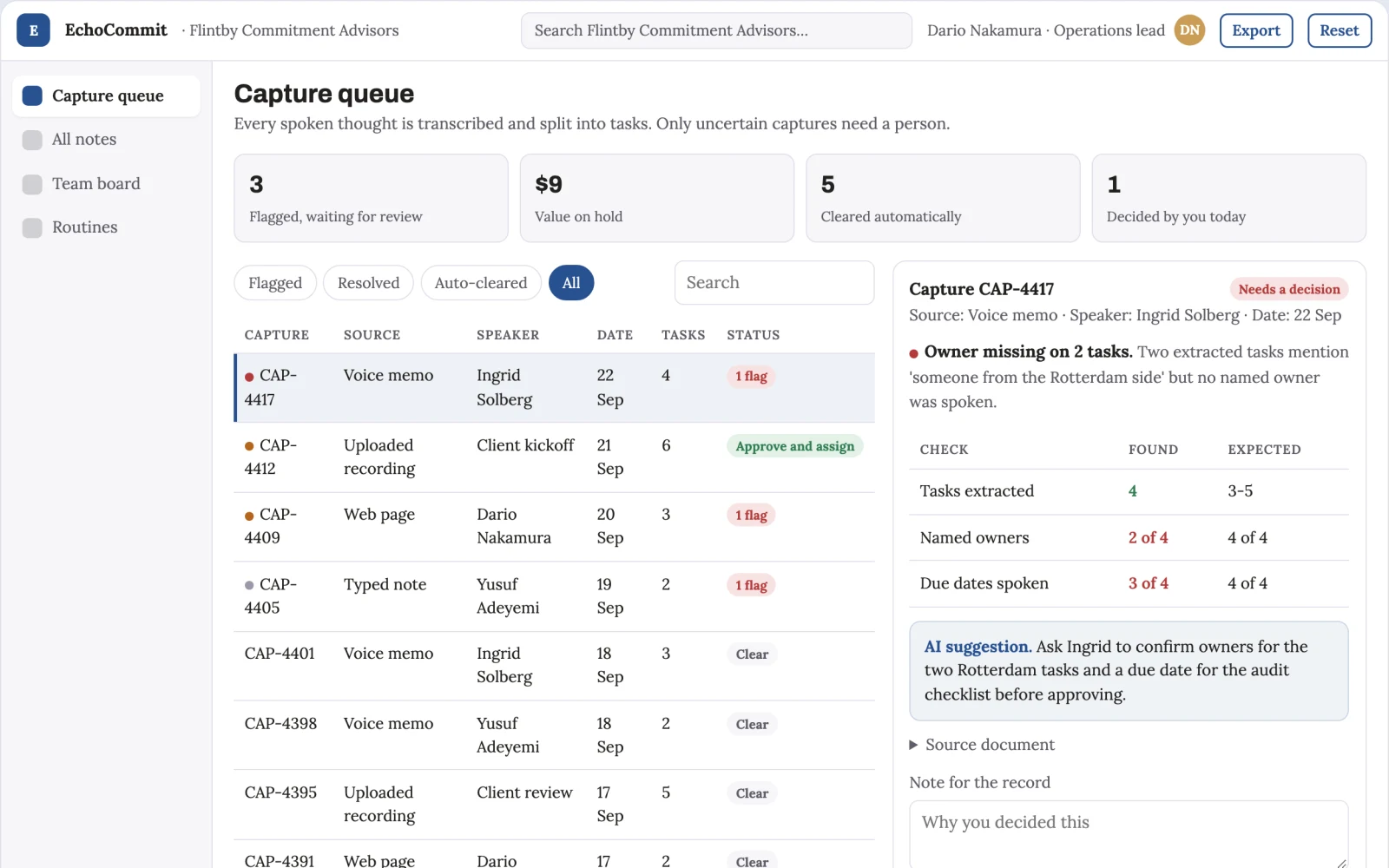Open Team board in sidebar
Viewport: 1389px width, 868px height.
click(x=107, y=184)
